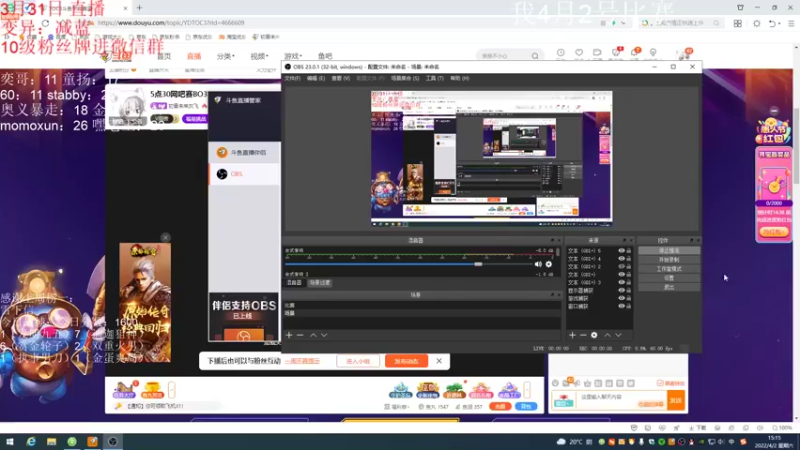Open OBS 编辑(E) menu

(x=316, y=79)
